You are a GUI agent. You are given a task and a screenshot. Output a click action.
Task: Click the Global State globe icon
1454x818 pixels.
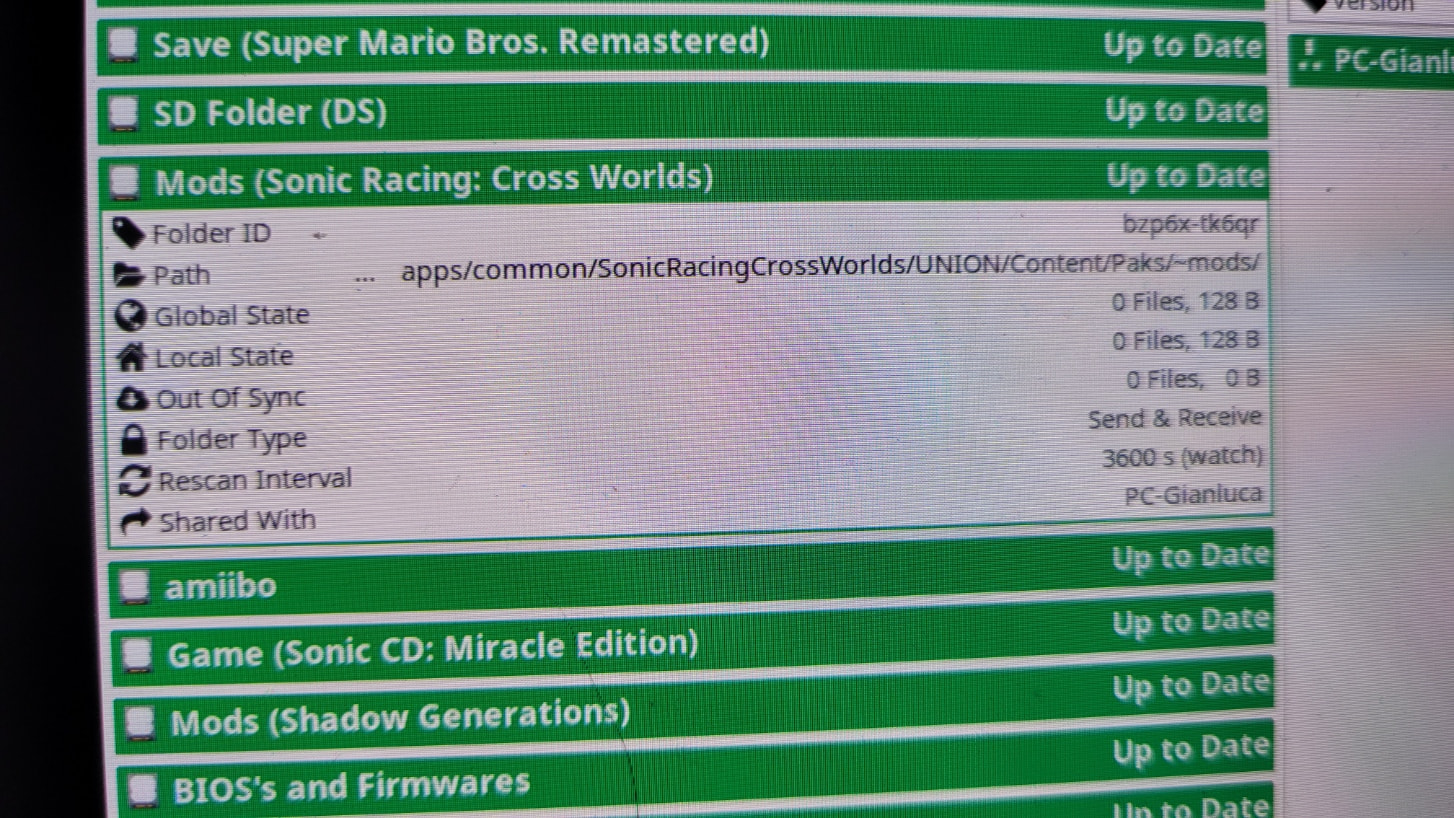point(130,316)
